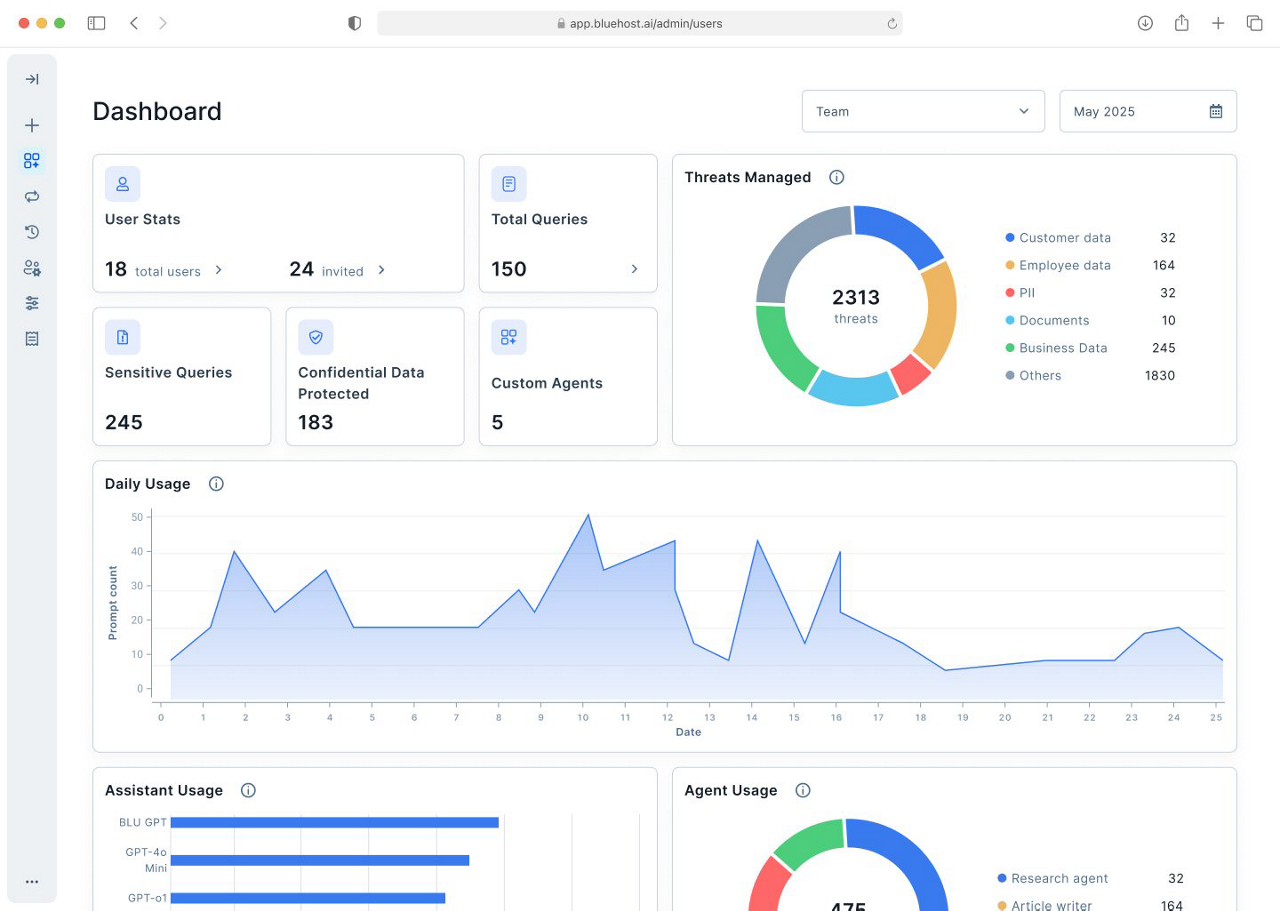Click the 2313 threats donut center
Image resolution: width=1280 pixels, height=911 pixels.
click(856, 305)
